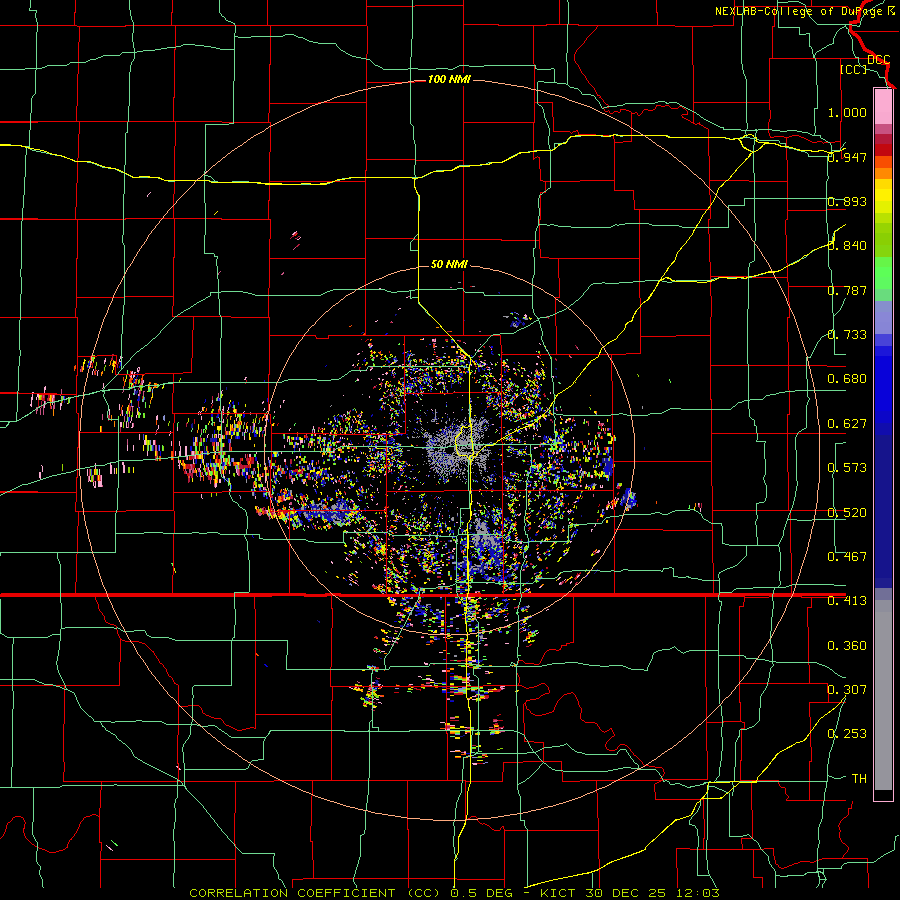The width and height of the screenshot is (900, 900).
Task: Click the CORRELATION COEFFICIENT (CC) caption text
Action: pos(315,893)
